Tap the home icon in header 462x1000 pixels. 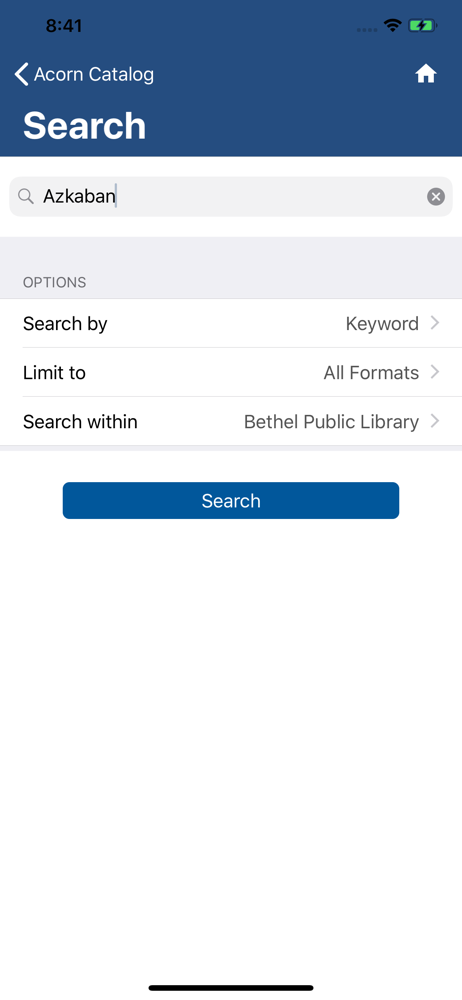426,75
